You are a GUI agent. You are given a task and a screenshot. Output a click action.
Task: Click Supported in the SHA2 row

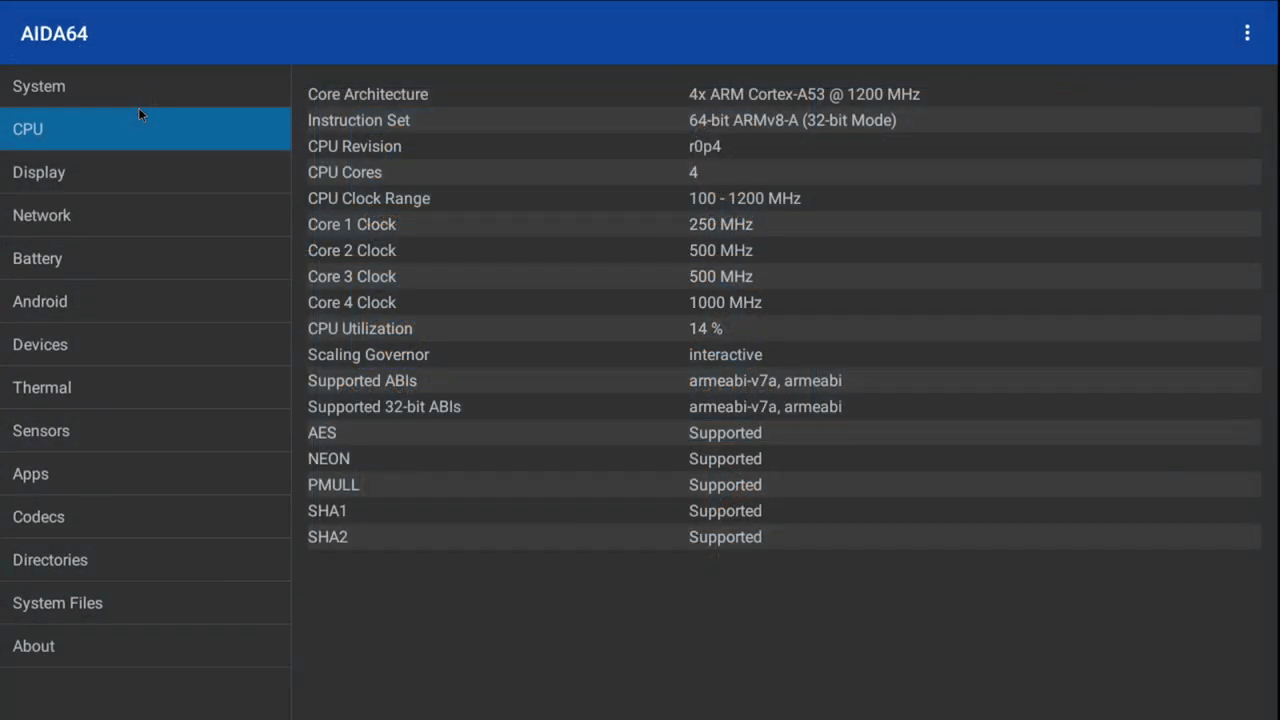click(725, 536)
